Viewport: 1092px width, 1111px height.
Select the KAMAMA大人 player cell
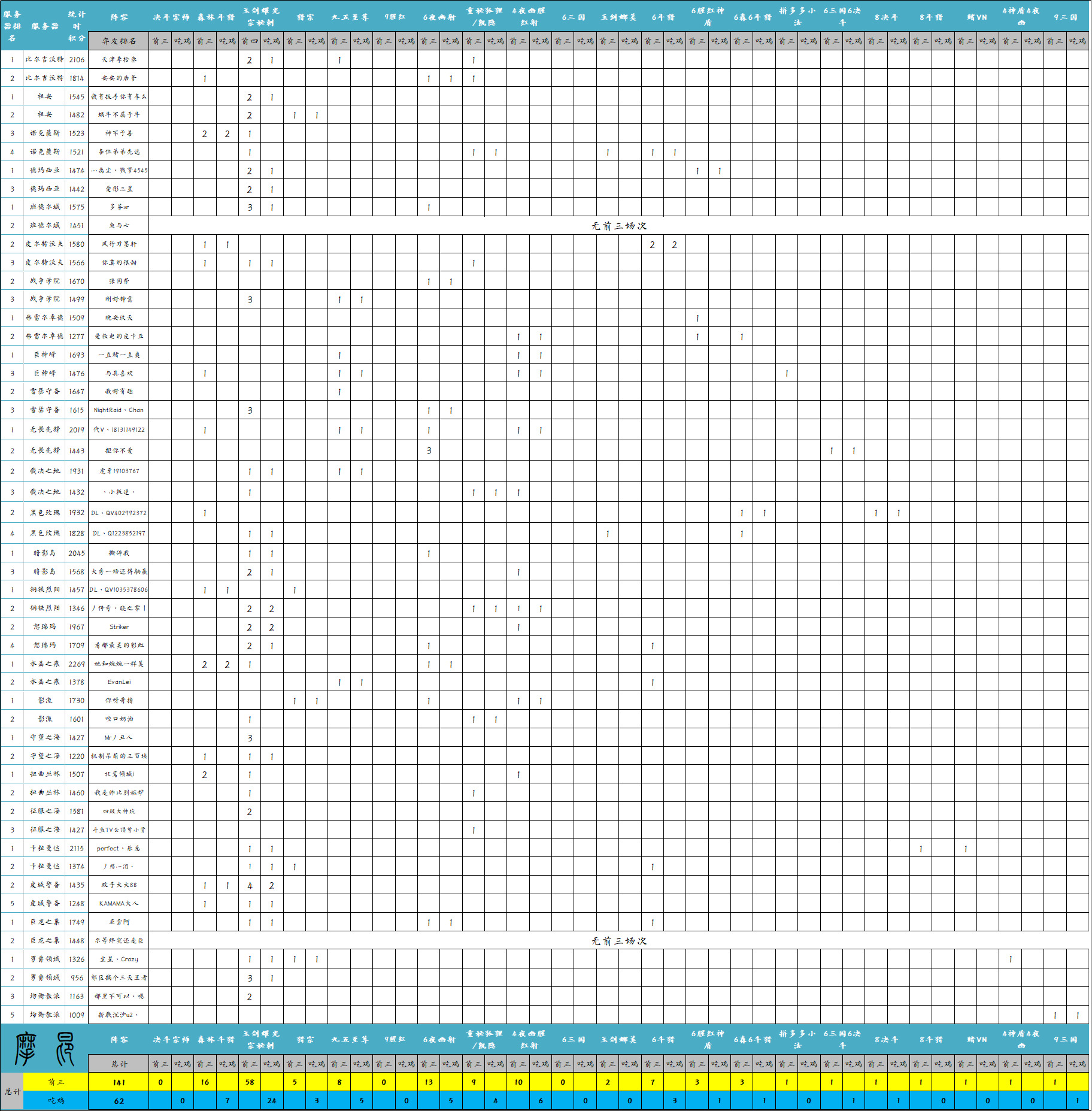[119, 904]
